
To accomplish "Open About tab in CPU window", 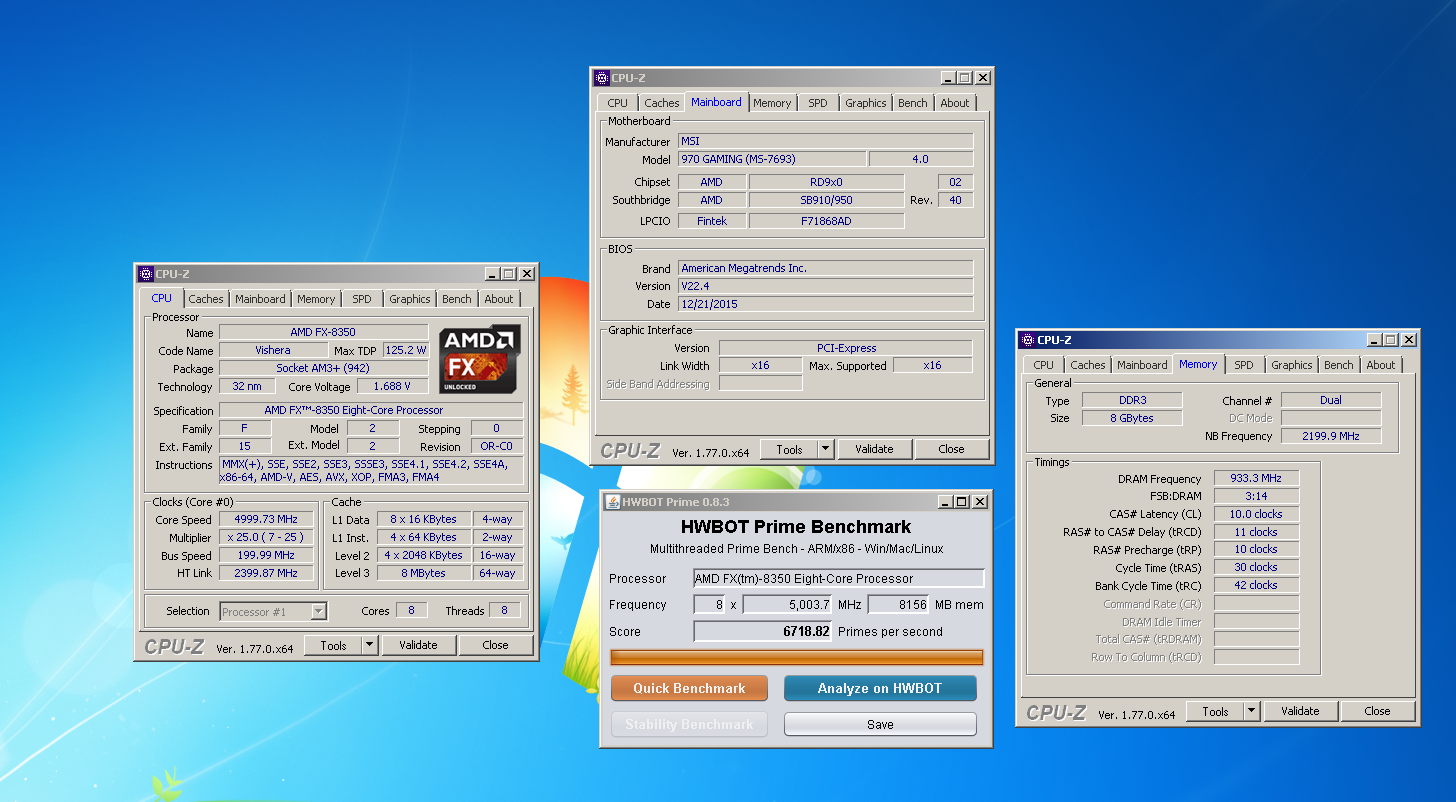I will pyautogui.click(x=499, y=299).
